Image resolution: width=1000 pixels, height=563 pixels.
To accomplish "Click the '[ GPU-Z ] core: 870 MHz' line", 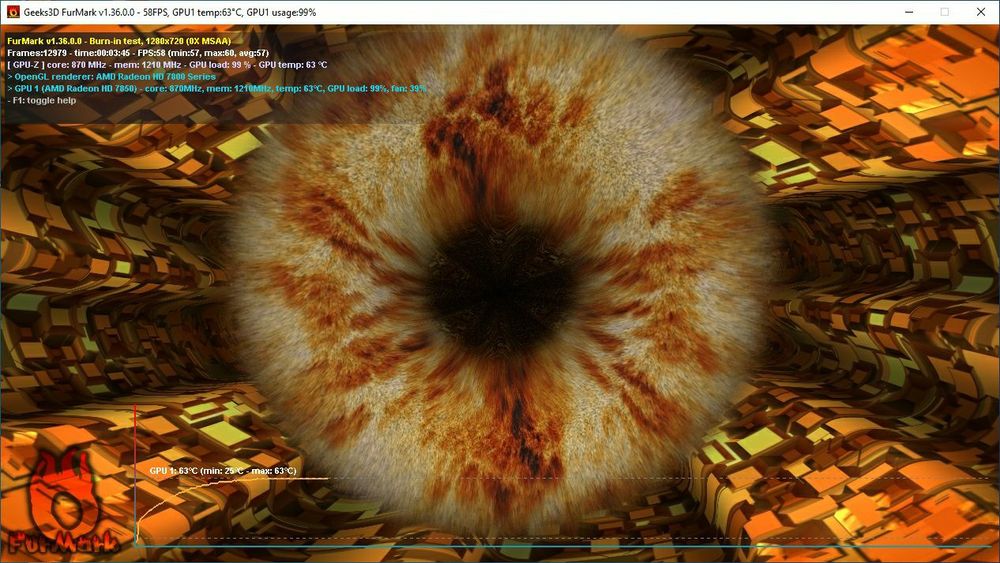I will coord(167,64).
